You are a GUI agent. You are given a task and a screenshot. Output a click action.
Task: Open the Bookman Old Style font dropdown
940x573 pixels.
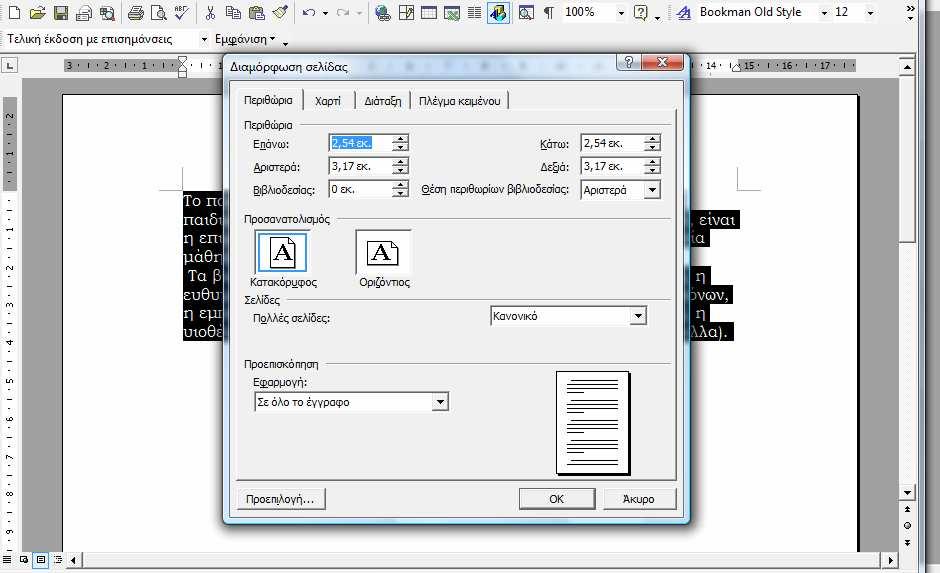pyautogui.click(x=824, y=13)
